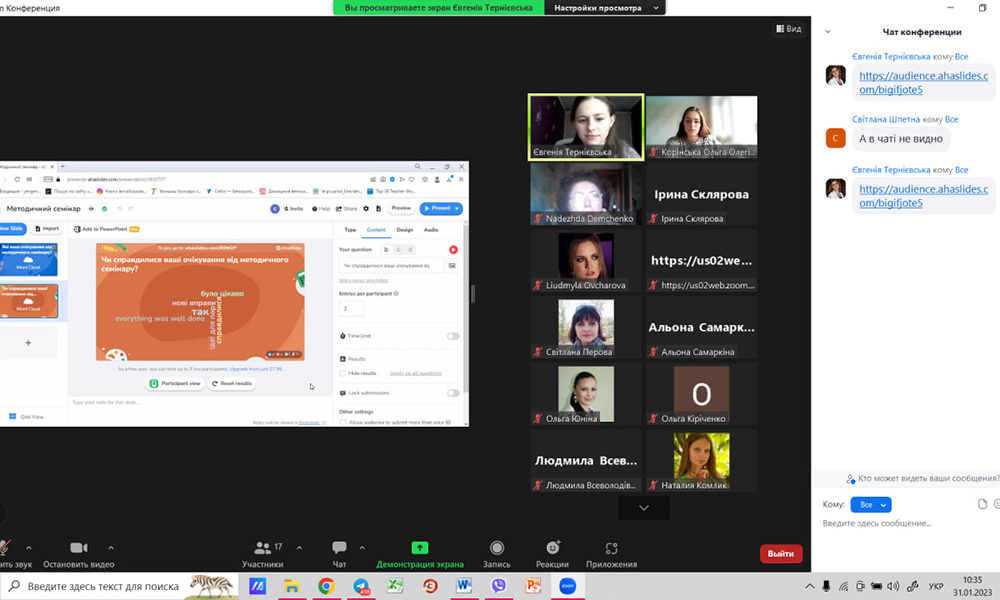The width and height of the screenshot is (1000, 600).
Task: Click the green Демонстрация экрана share icon
Action: [x=420, y=548]
